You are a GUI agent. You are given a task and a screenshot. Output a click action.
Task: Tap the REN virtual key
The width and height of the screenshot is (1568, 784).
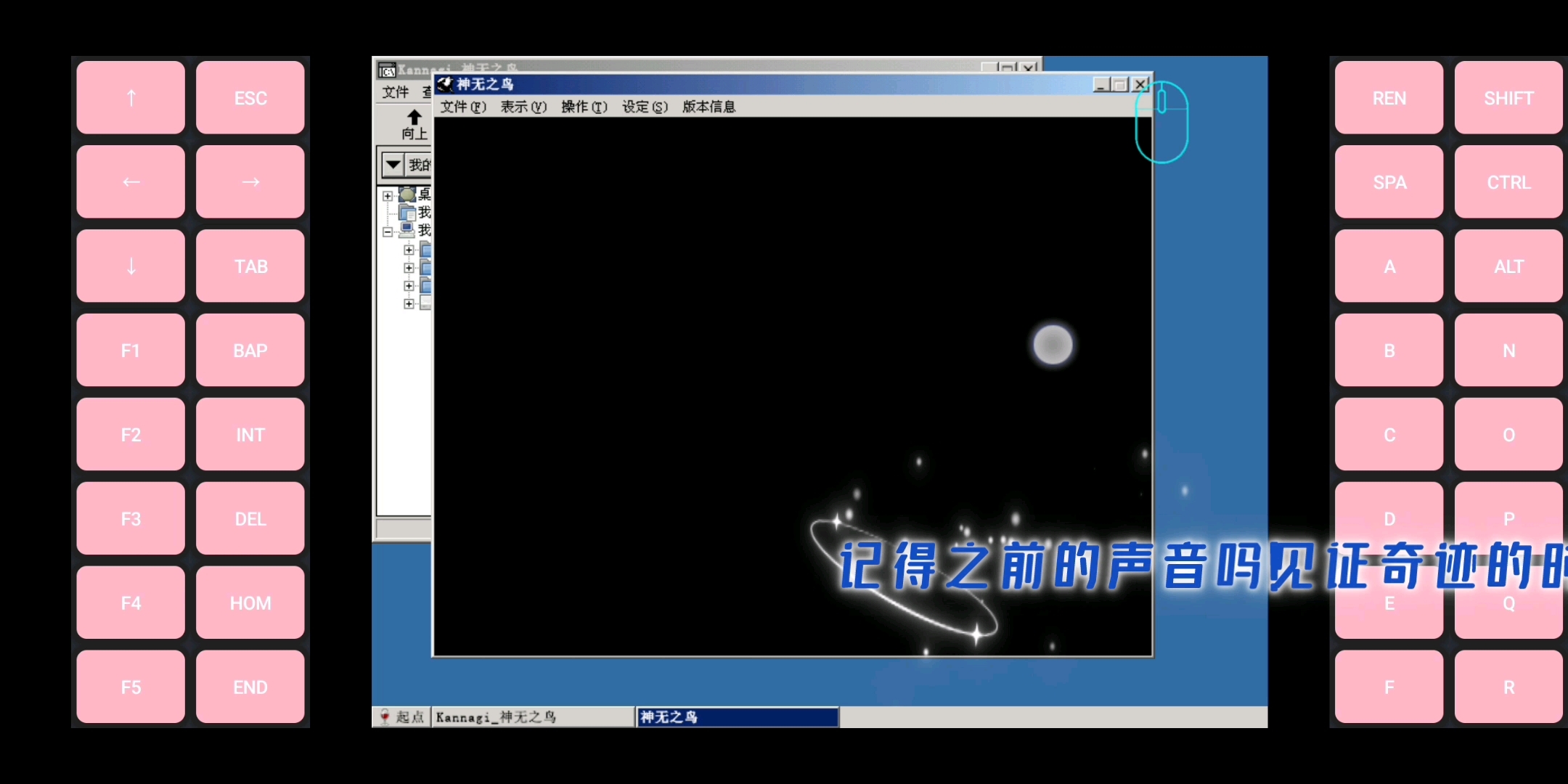pyautogui.click(x=1389, y=97)
